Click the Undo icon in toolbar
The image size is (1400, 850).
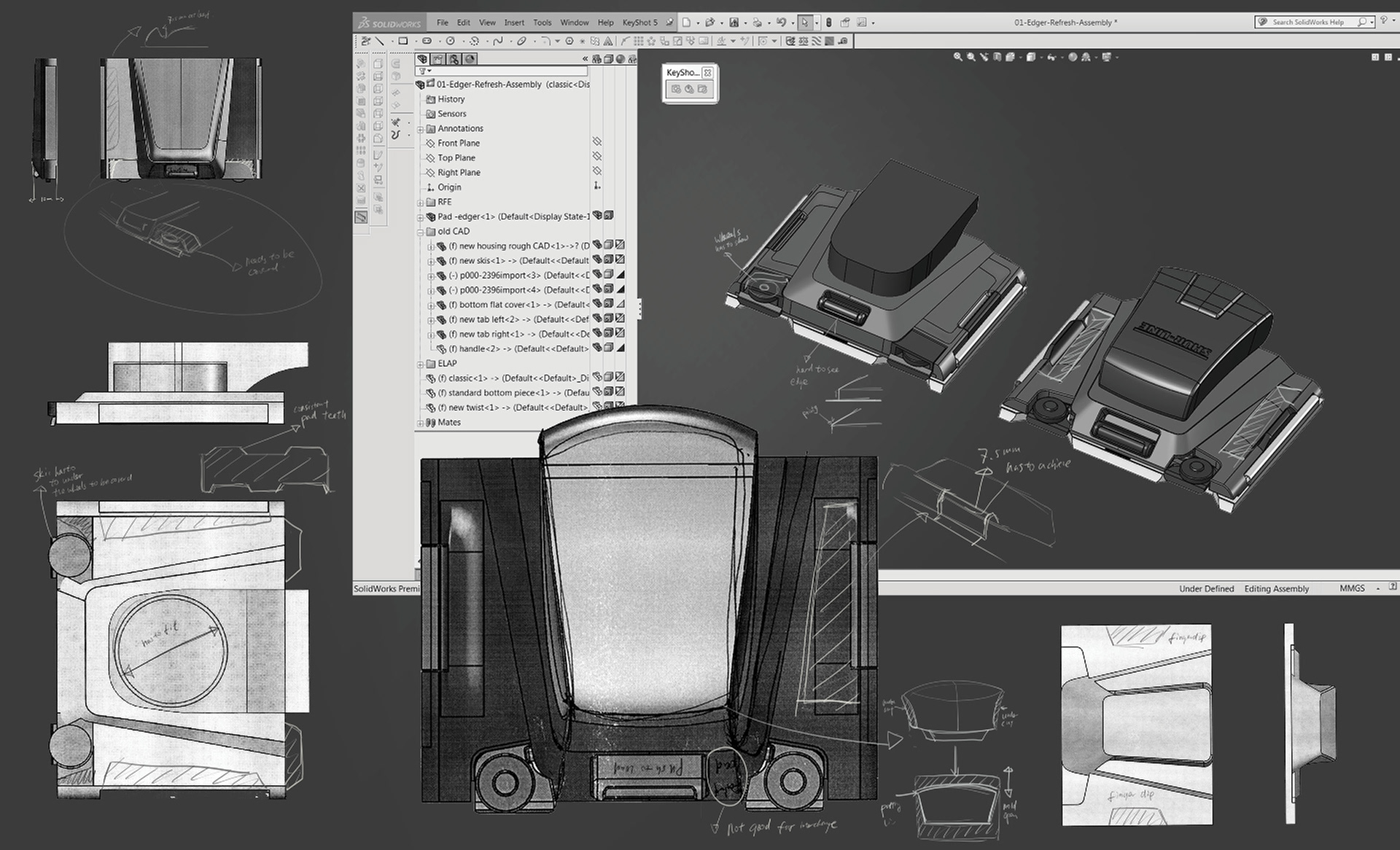tap(781, 23)
